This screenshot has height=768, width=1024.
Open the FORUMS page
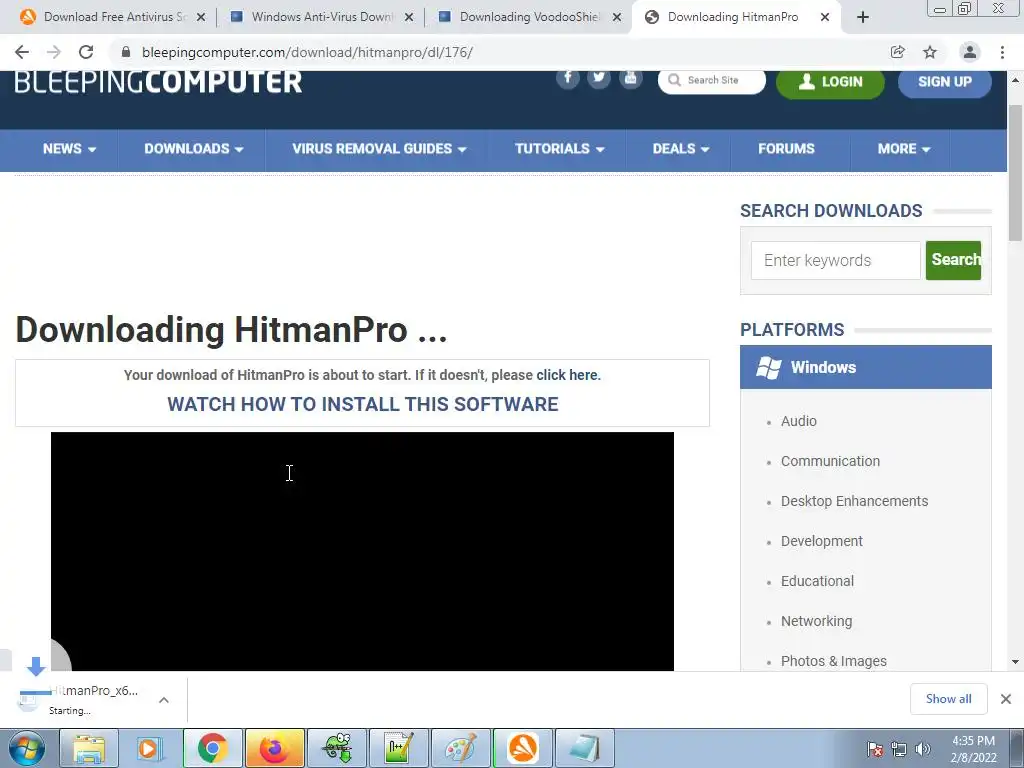(x=786, y=149)
